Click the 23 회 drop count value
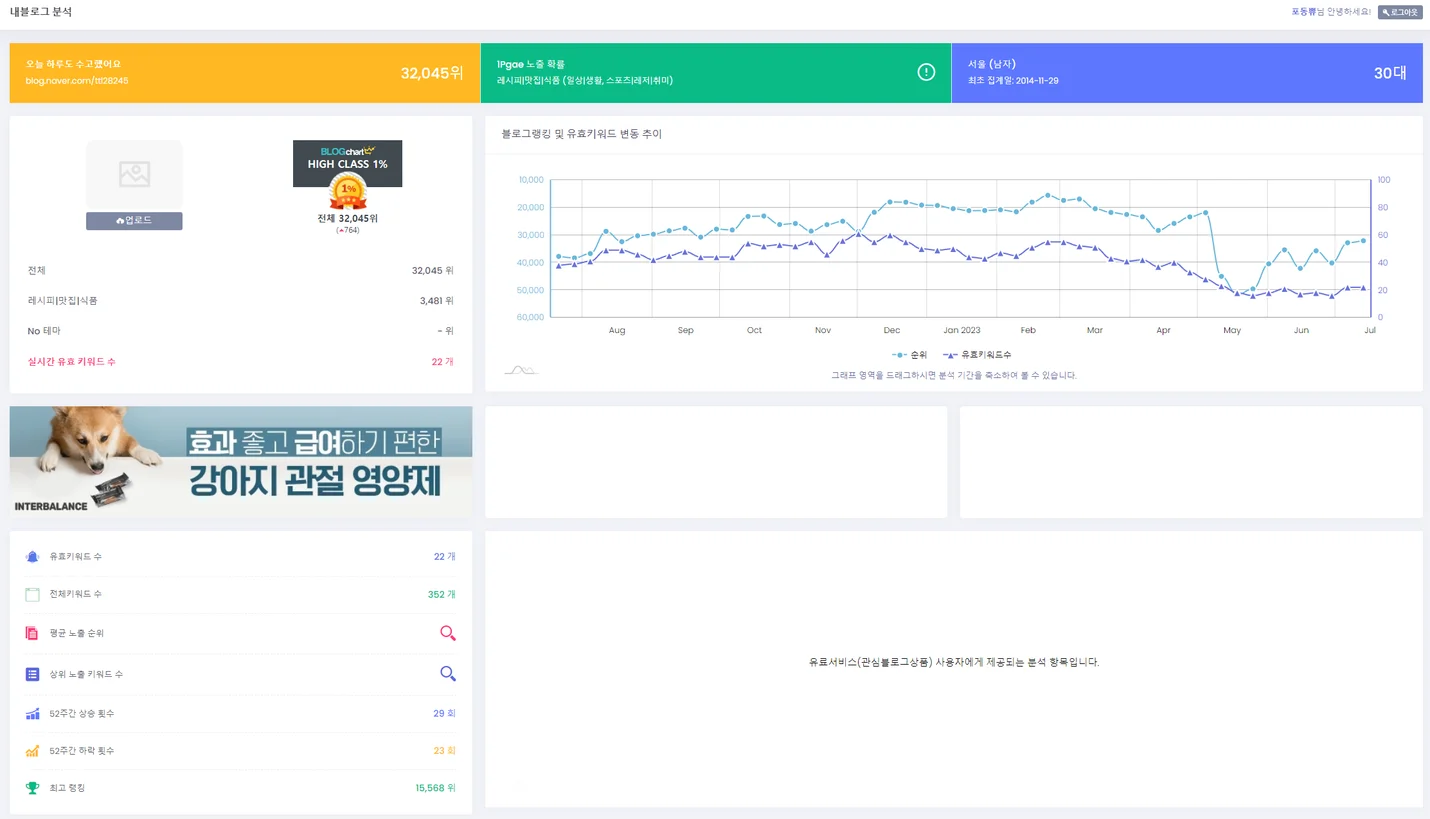 point(444,750)
